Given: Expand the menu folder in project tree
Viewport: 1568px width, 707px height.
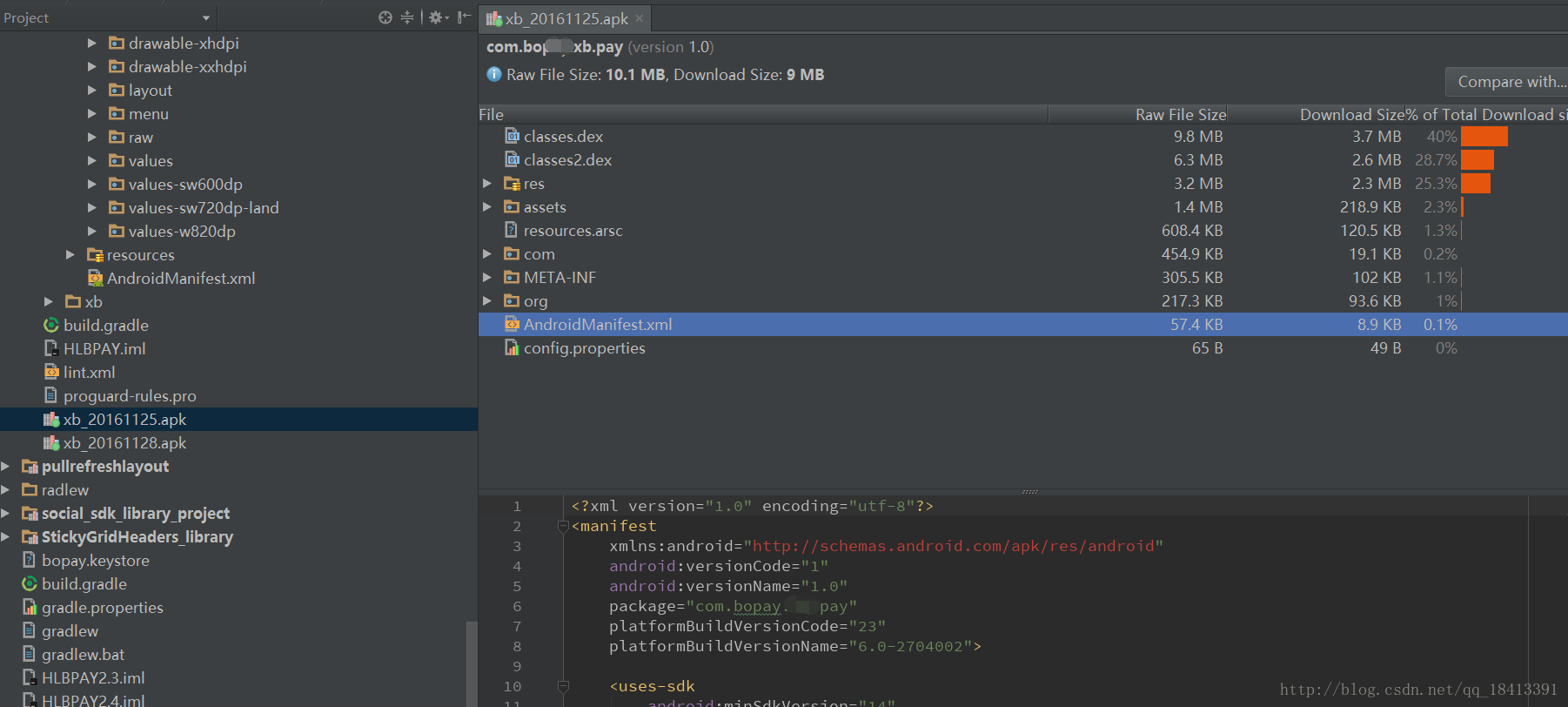Looking at the screenshot, I should click(x=92, y=113).
